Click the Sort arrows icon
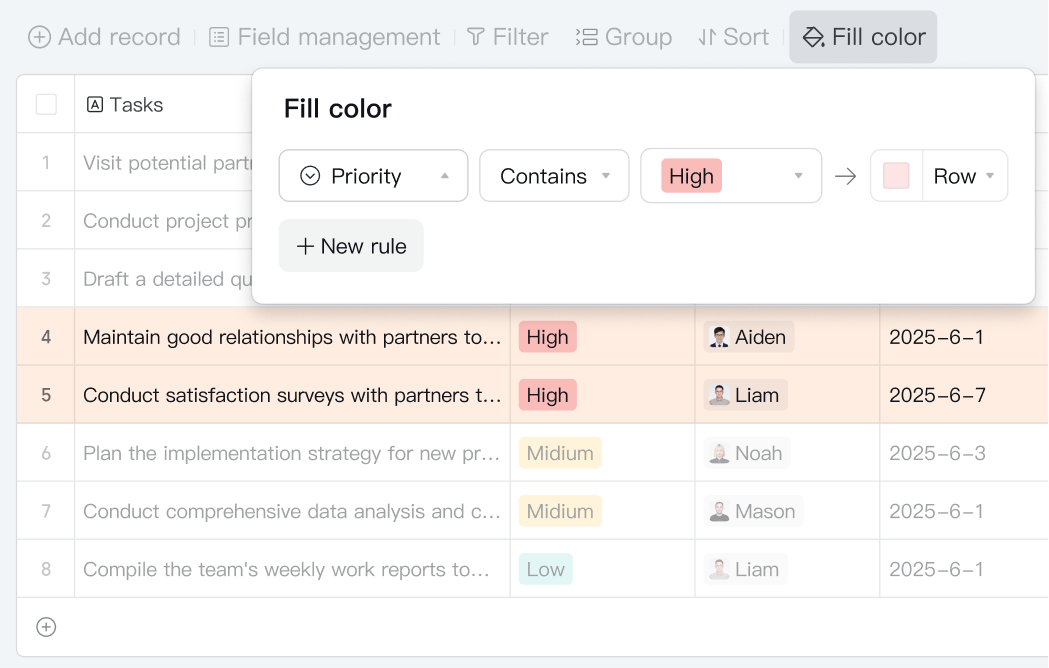 [707, 37]
